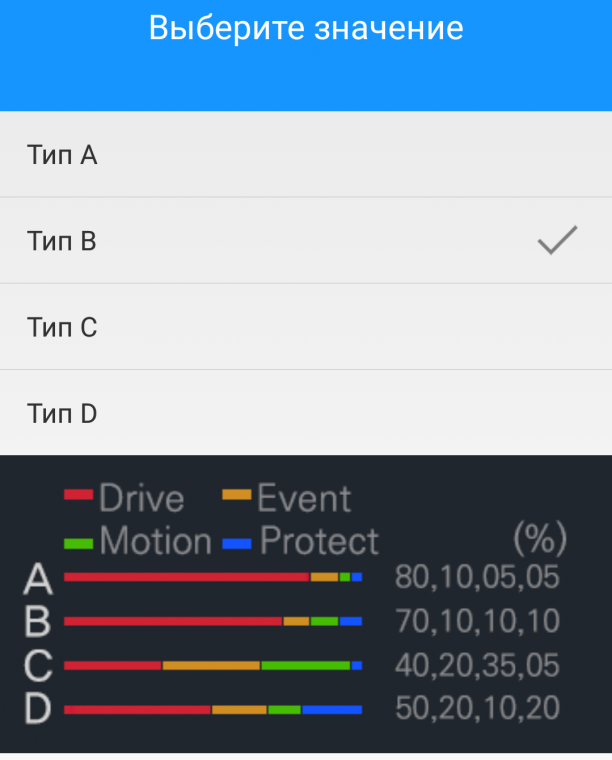This screenshot has height=760, width=612.
Task: Click the Motion legend label
Action: 156,540
